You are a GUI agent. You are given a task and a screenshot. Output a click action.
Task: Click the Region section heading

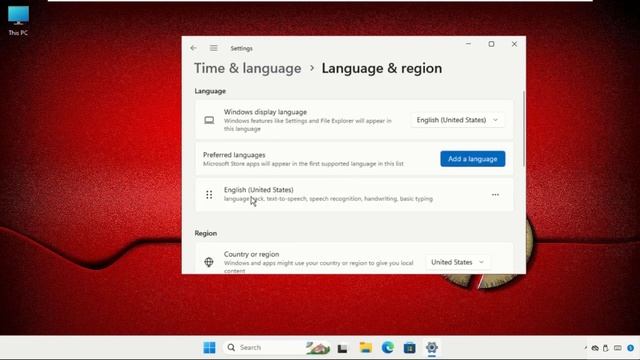pyautogui.click(x=206, y=233)
